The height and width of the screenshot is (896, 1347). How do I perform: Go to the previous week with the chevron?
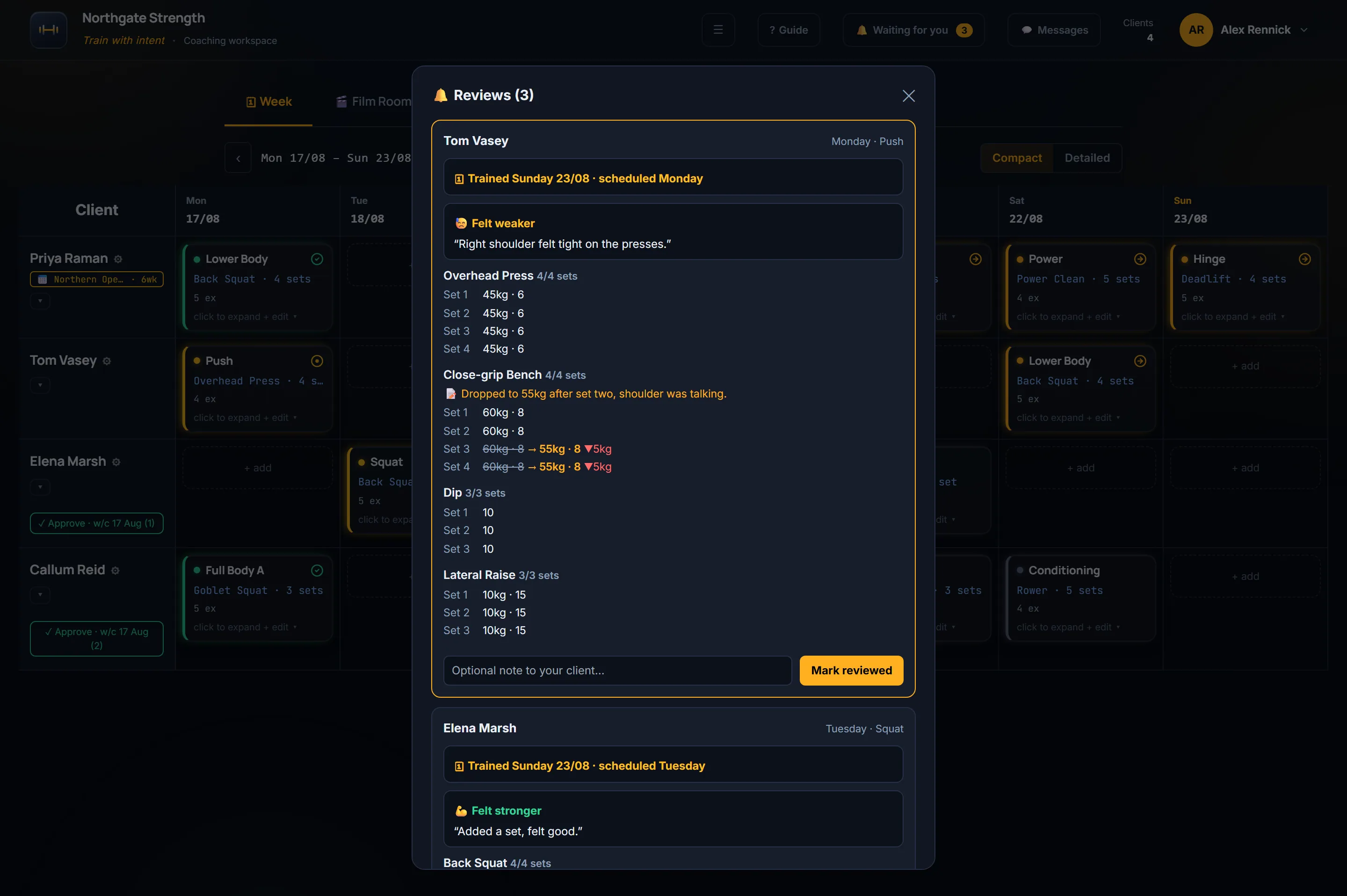[239, 158]
